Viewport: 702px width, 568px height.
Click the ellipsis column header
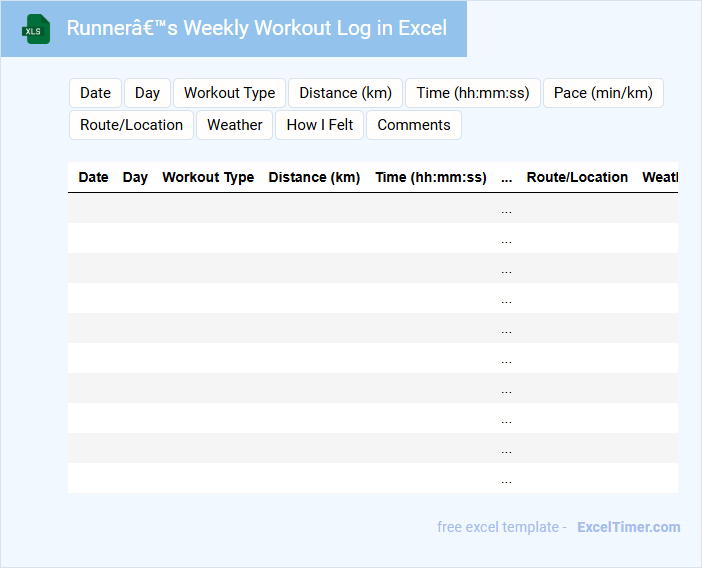[506, 178]
